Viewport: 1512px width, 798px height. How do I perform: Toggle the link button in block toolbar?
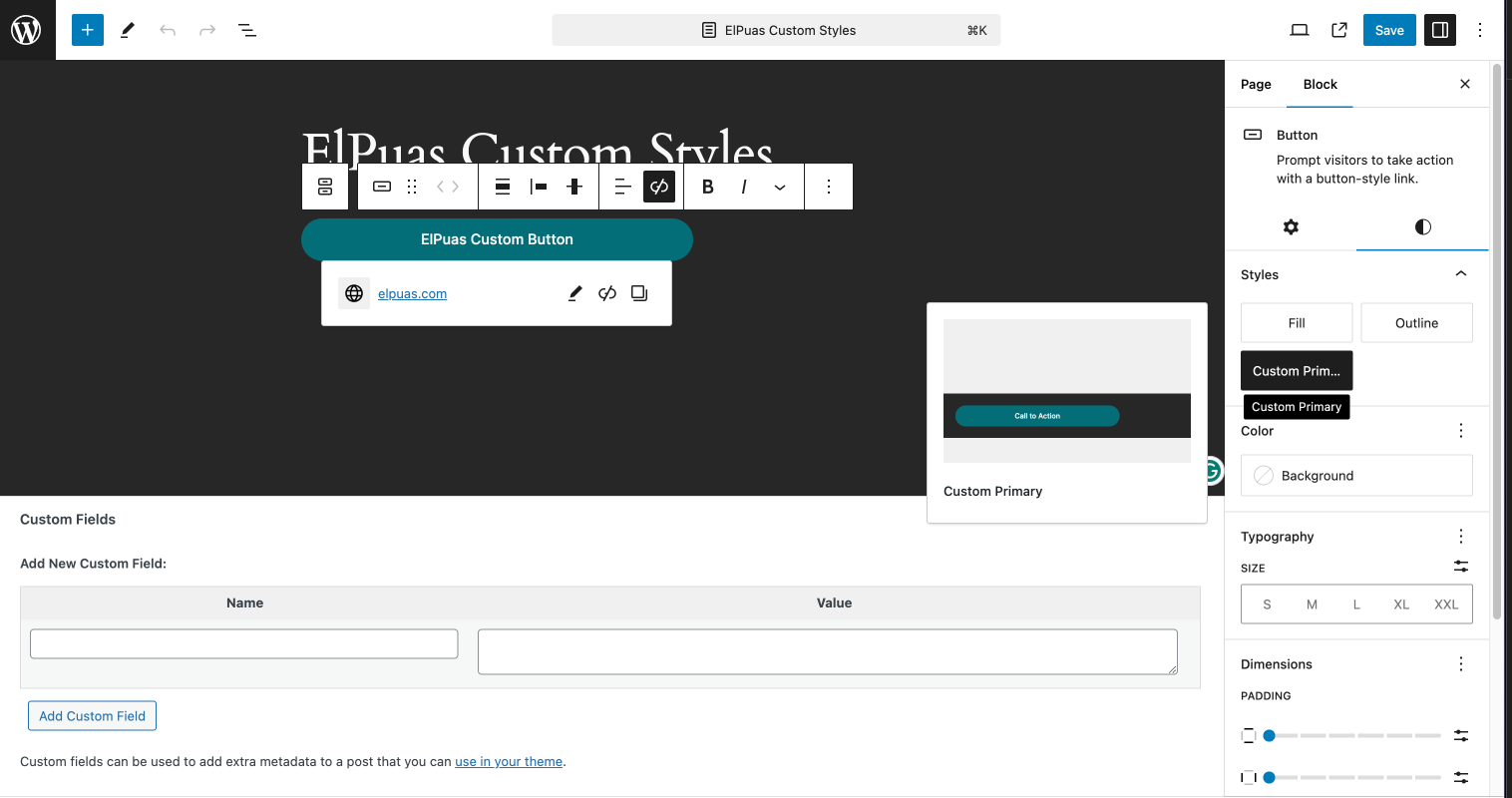coord(659,187)
